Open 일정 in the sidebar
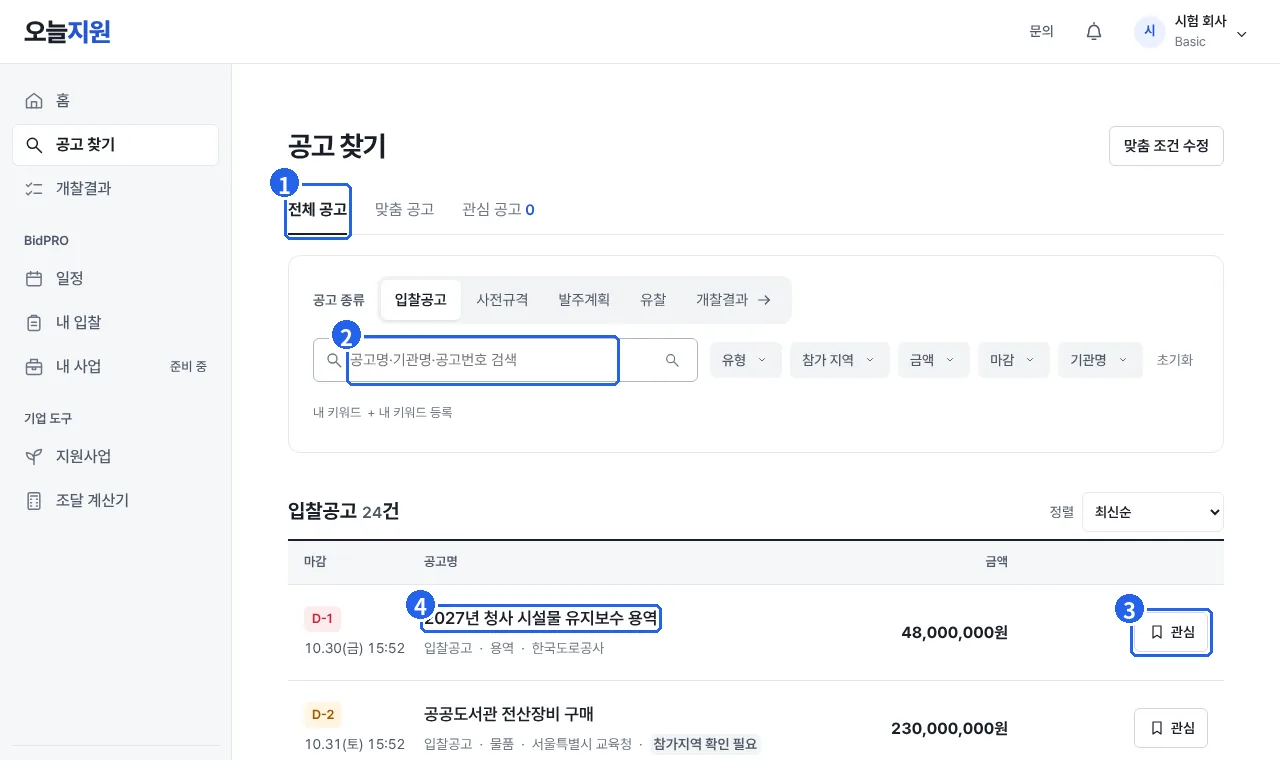The height and width of the screenshot is (760, 1280). pyautogui.click(x=116, y=279)
